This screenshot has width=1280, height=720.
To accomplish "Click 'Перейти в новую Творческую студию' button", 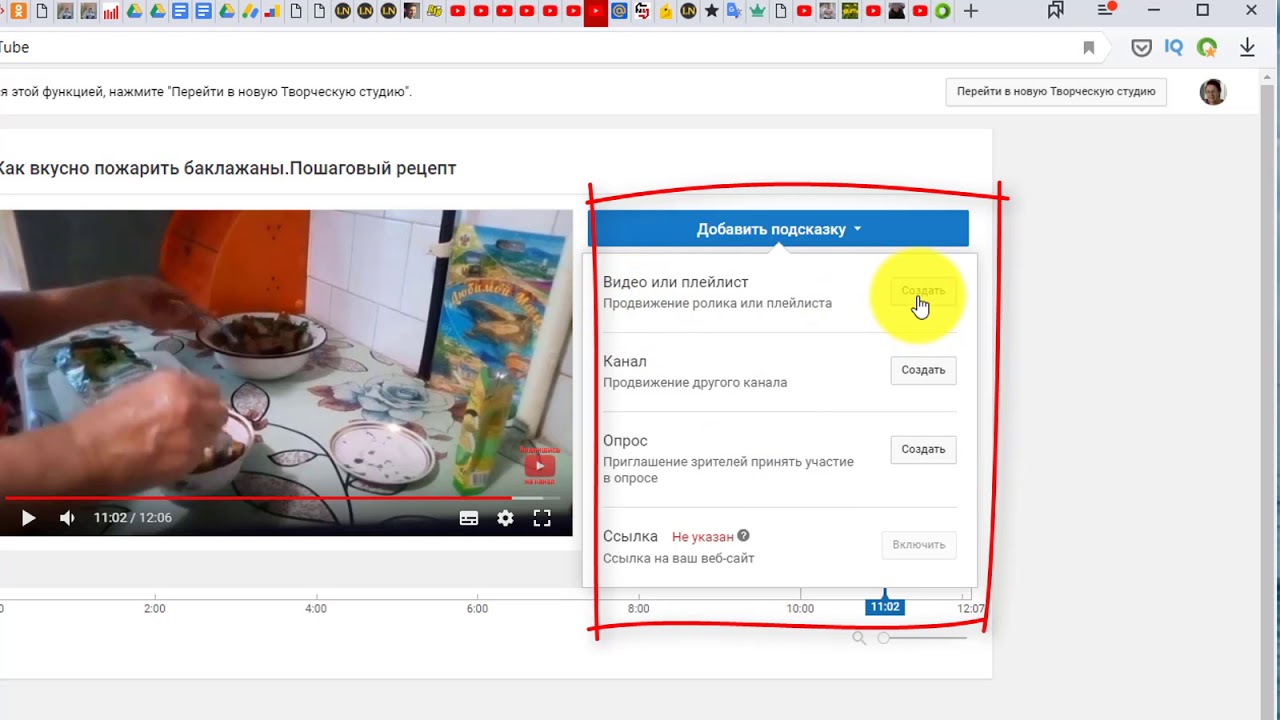I will pos(1056,91).
